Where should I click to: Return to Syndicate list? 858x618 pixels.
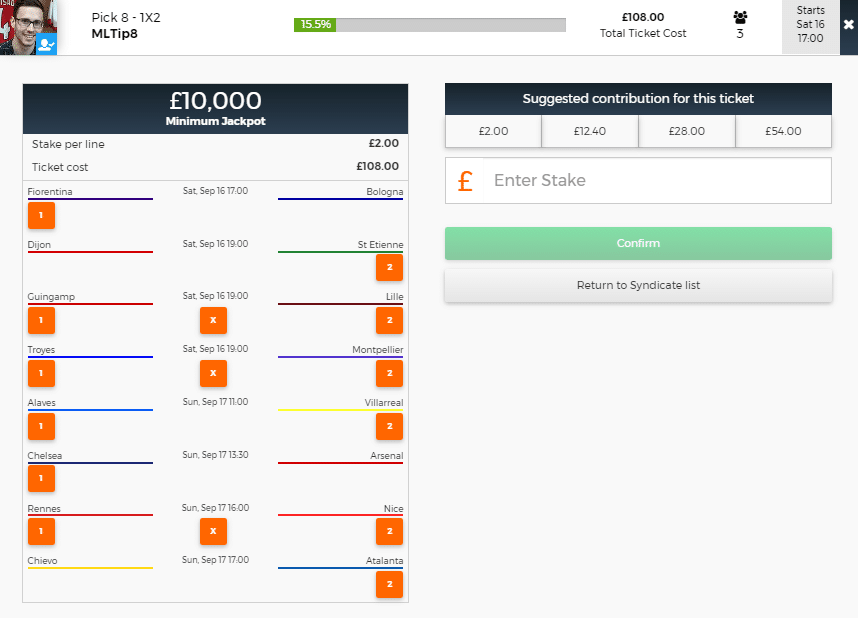[638, 285]
